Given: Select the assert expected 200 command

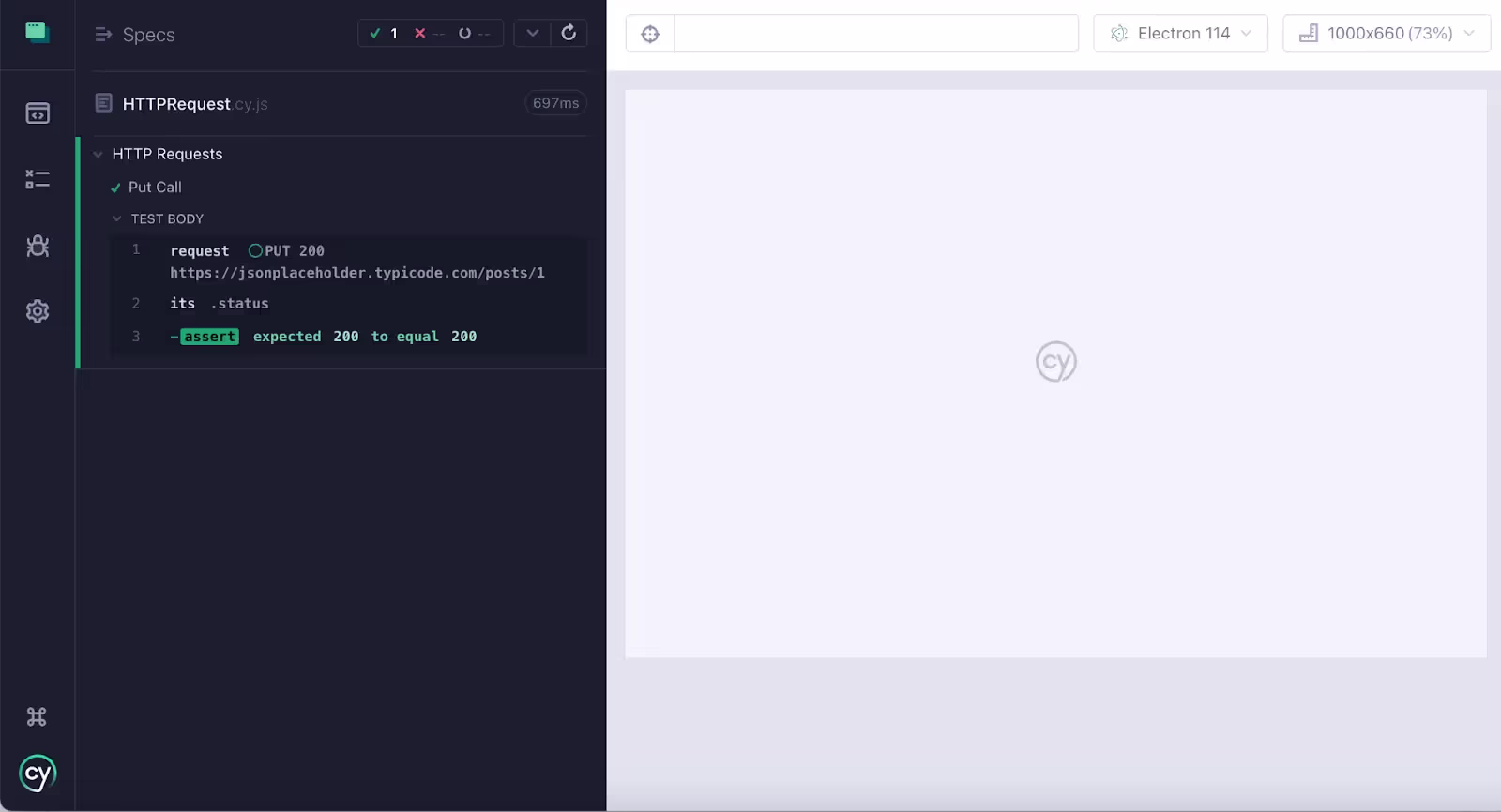Looking at the screenshot, I should [x=349, y=337].
